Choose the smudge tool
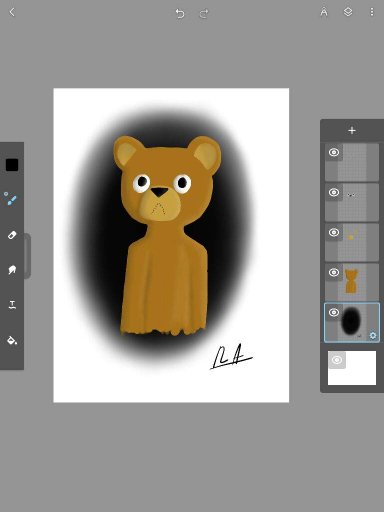This screenshot has height=512, width=384. tap(12, 270)
